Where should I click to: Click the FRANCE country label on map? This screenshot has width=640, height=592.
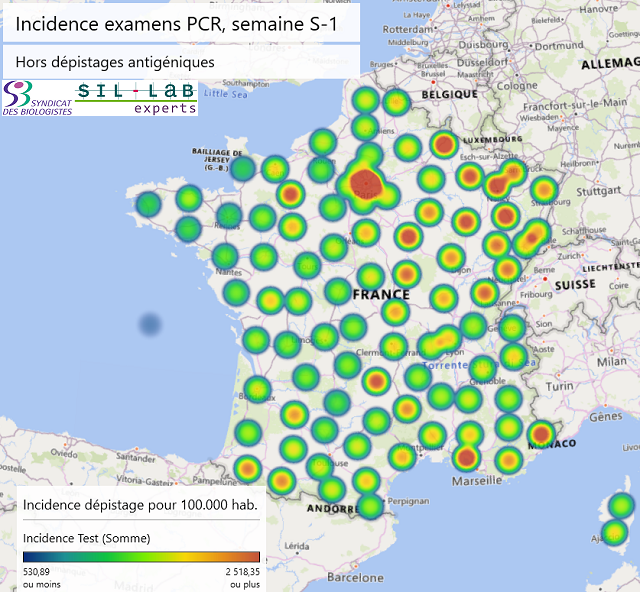point(381,294)
